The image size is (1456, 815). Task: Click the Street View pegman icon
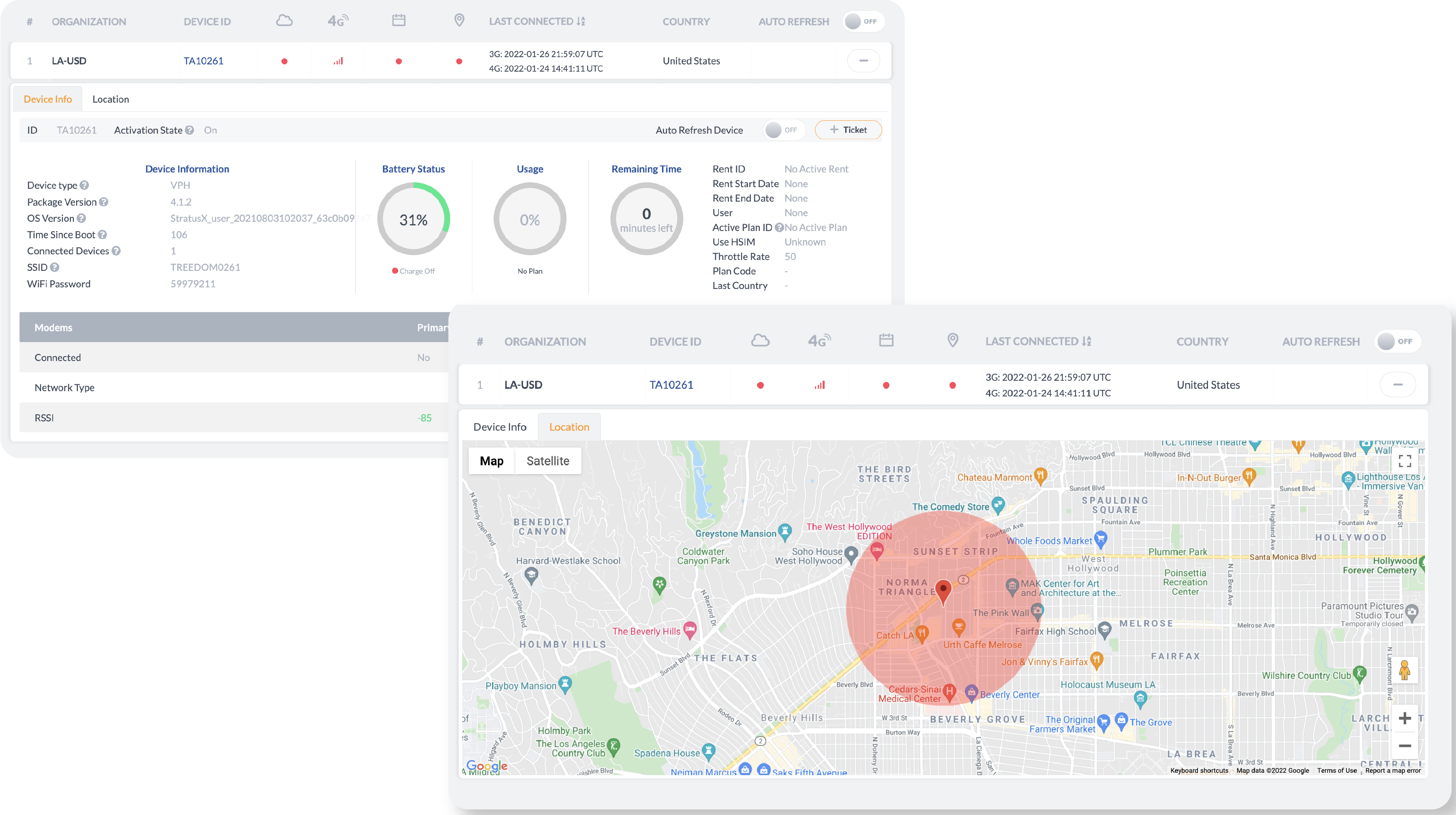click(1404, 671)
